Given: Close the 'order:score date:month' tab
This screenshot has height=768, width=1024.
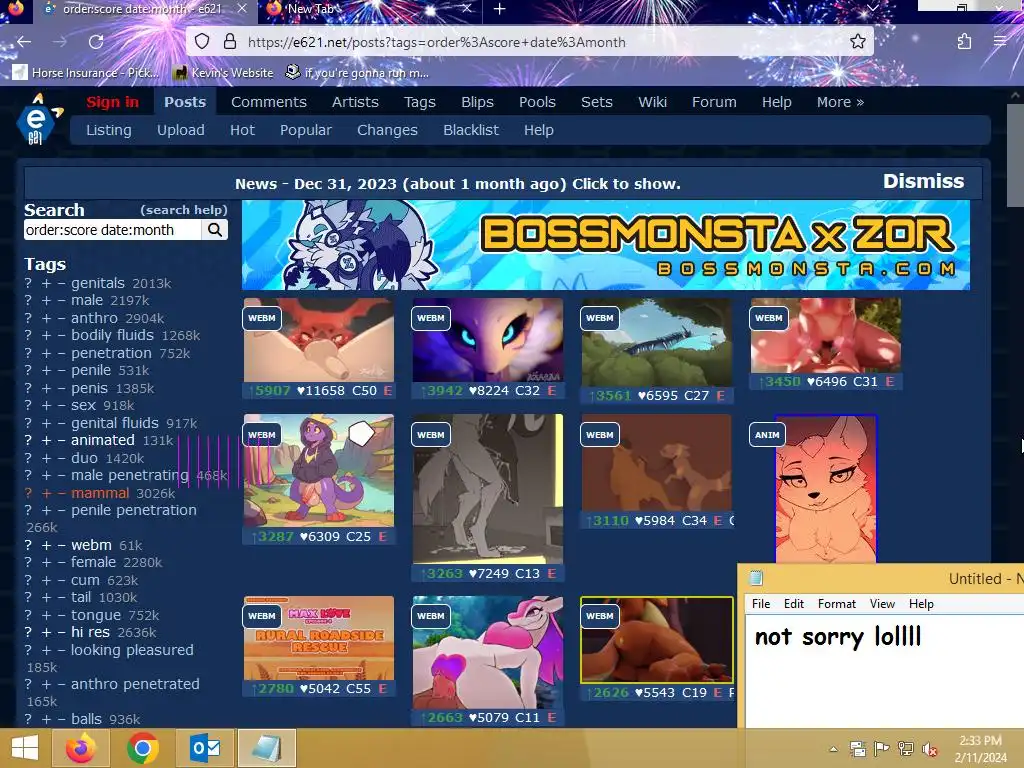Looking at the screenshot, I should (x=242, y=9).
